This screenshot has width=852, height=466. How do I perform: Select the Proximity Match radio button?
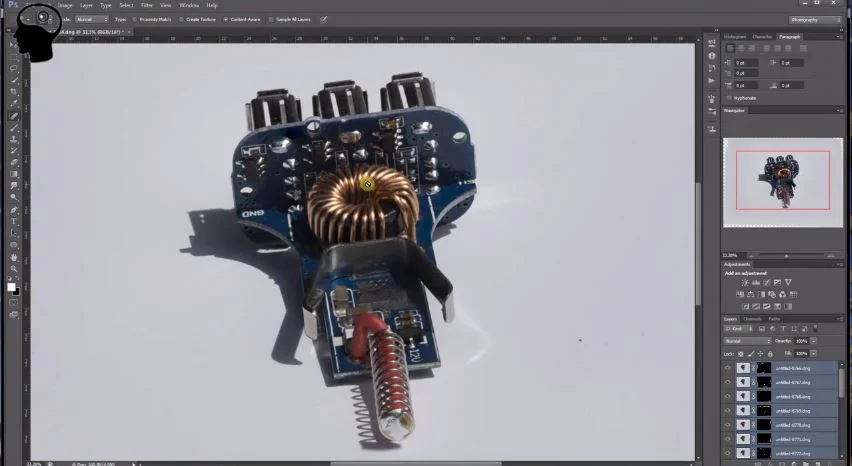(135, 20)
